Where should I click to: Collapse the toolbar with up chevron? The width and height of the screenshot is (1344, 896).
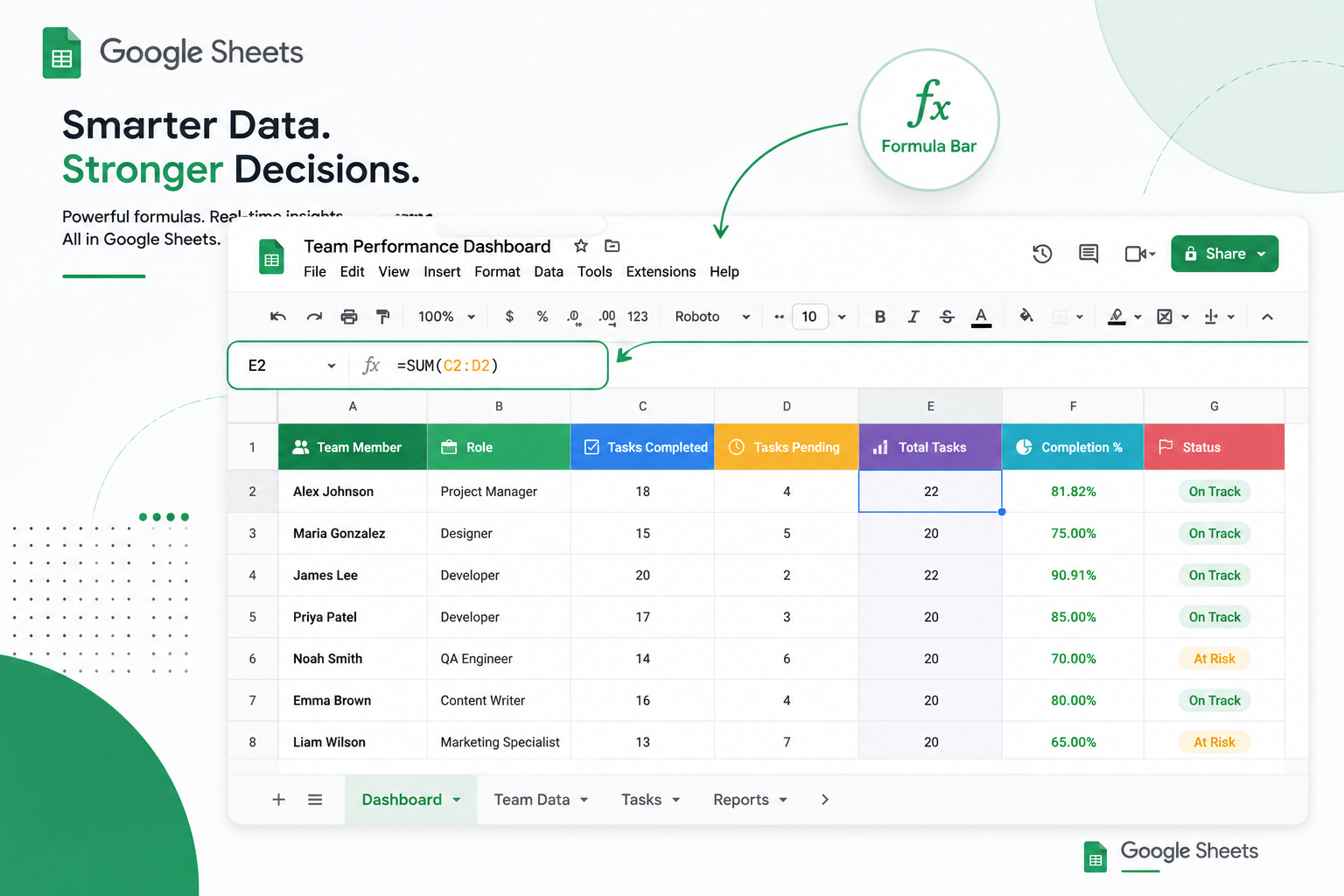tap(1267, 317)
